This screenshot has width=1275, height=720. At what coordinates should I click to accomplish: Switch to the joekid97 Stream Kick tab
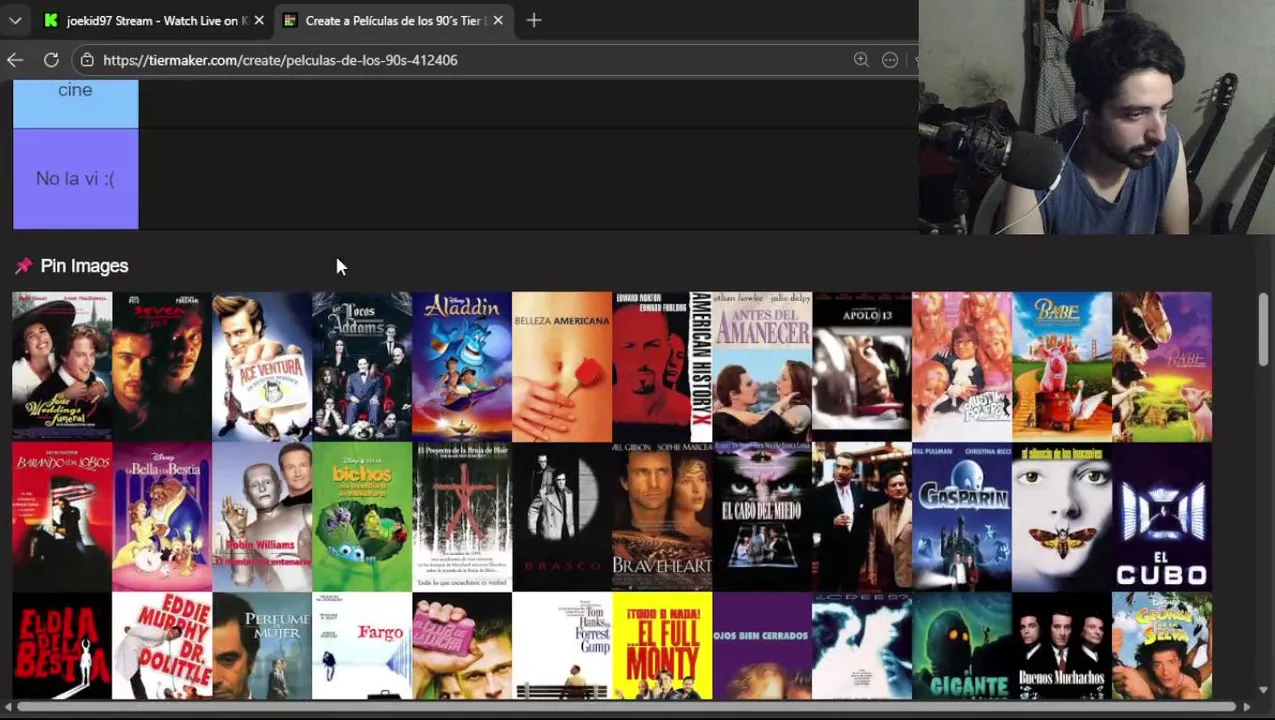click(153, 20)
